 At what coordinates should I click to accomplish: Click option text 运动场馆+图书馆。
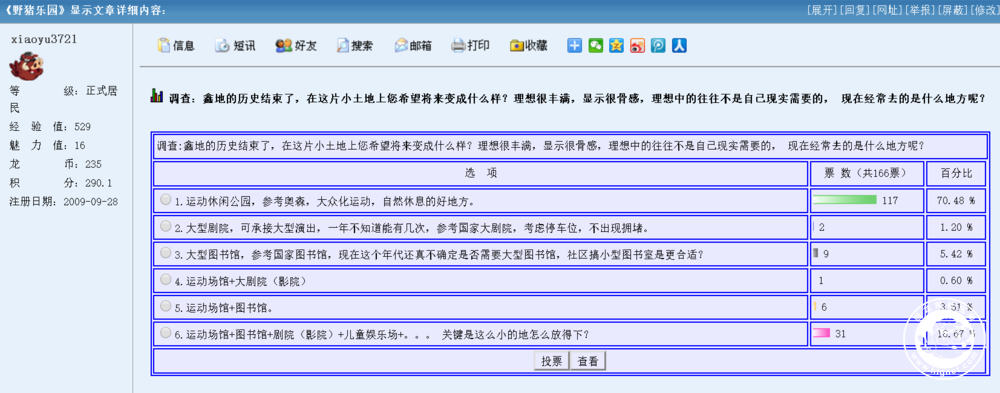(230, 308)
